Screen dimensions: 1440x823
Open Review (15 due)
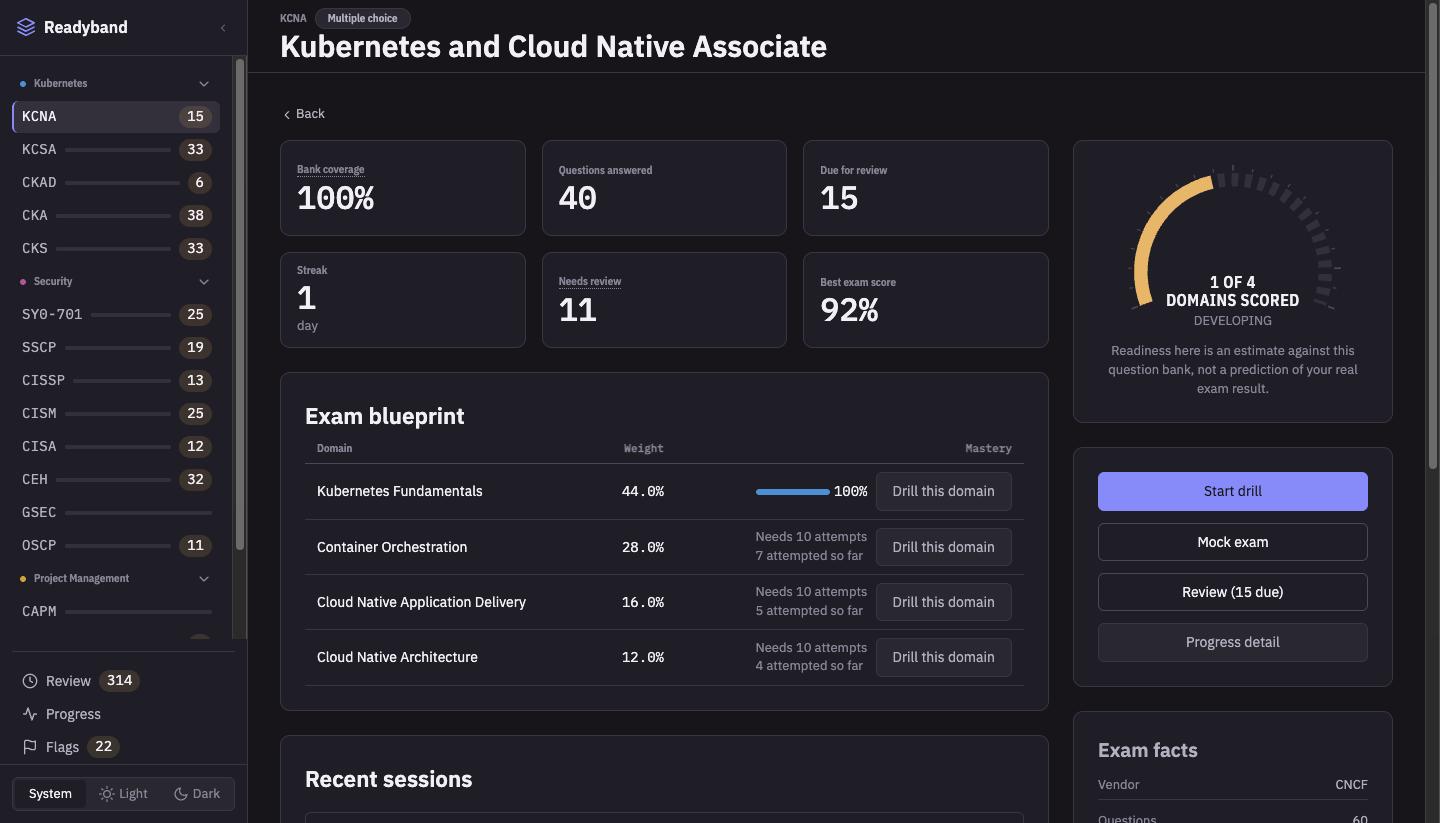1232,592
